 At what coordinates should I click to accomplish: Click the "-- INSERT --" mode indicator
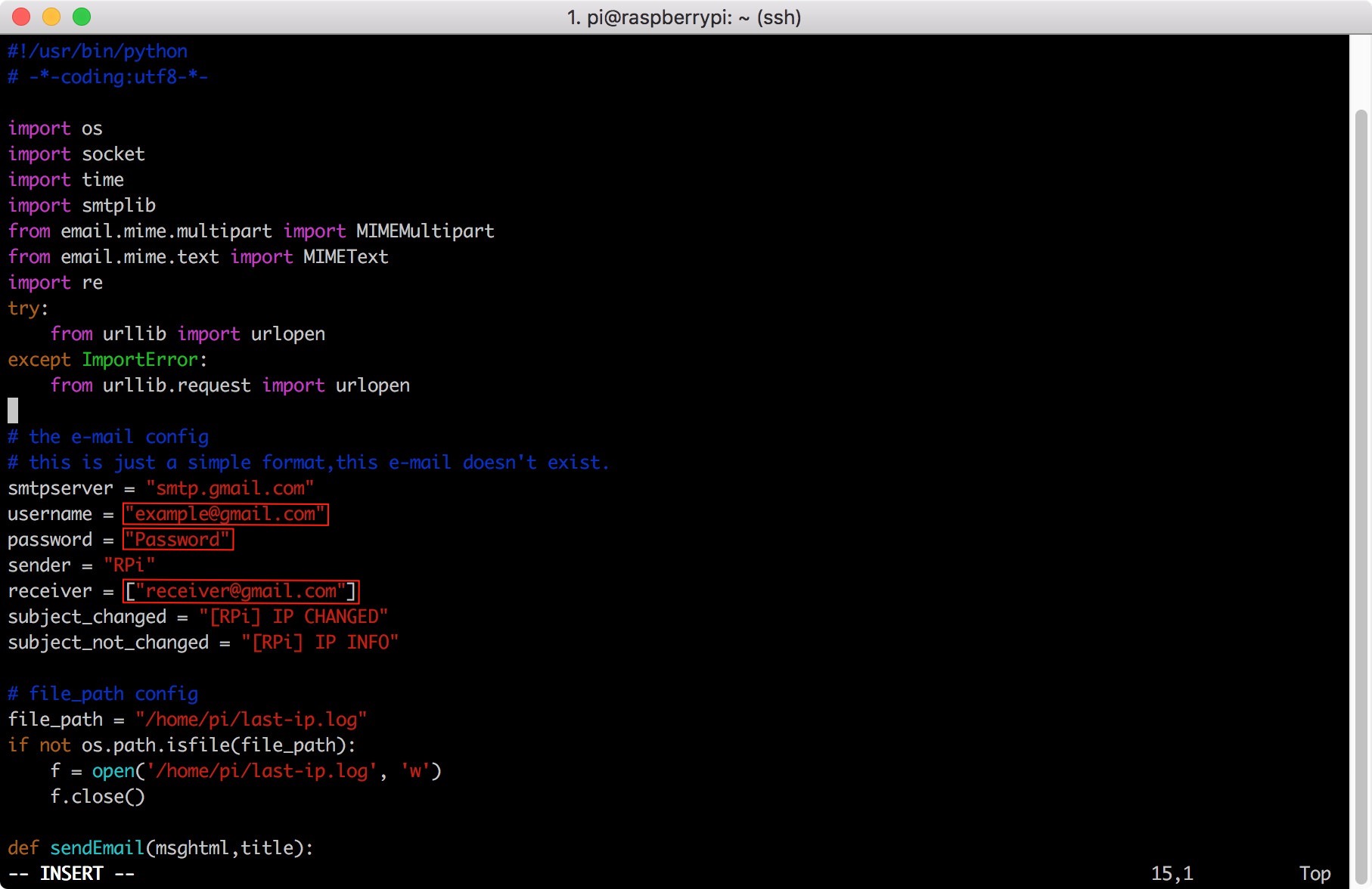(x=71, y=874)
